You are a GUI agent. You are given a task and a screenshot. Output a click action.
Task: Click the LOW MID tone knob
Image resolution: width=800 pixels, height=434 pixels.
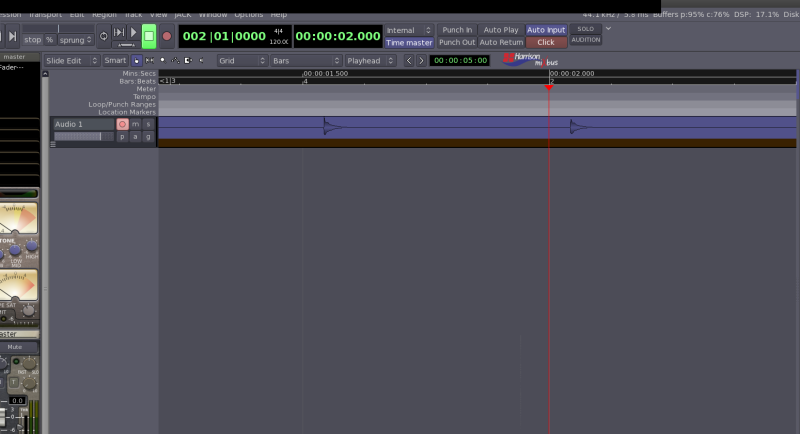pos(15,250)
